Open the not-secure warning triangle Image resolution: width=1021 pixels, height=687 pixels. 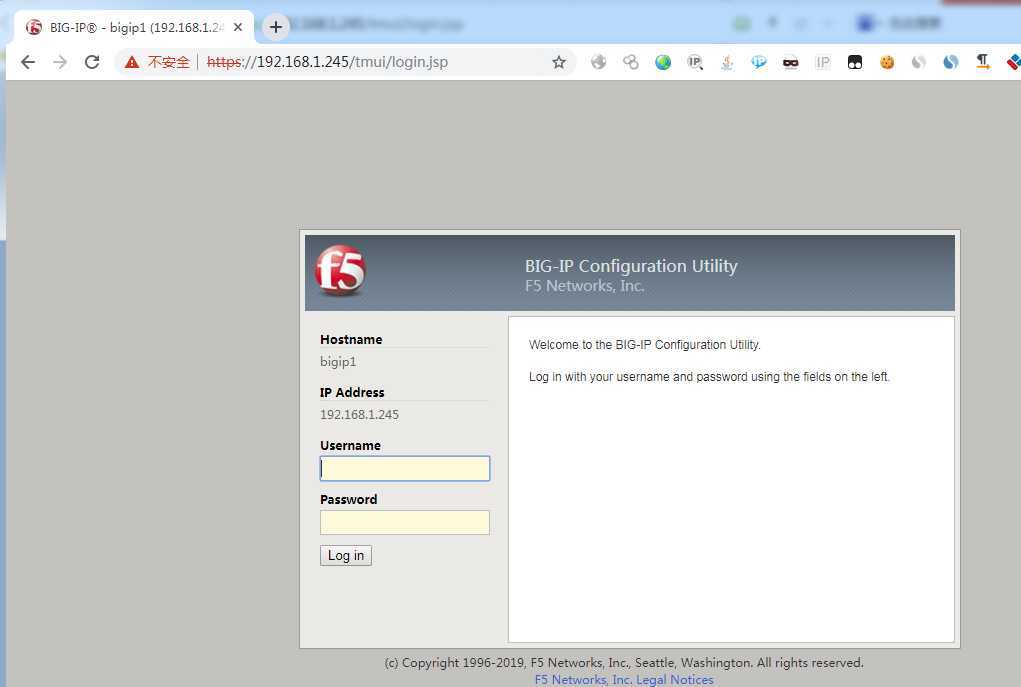point(132,62)
